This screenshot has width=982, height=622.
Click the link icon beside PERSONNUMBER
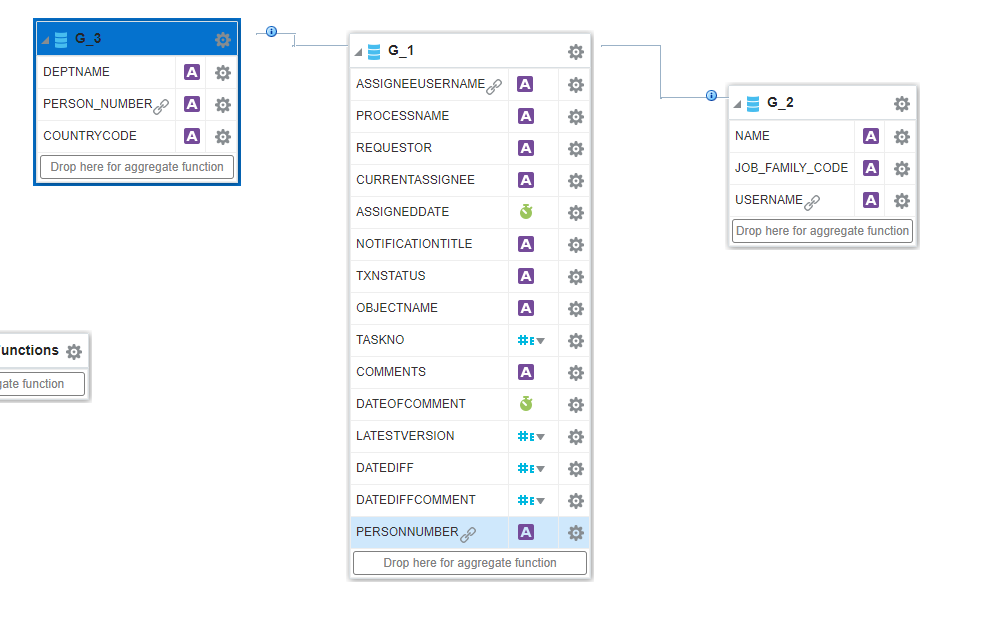click(x=469, y=533)
